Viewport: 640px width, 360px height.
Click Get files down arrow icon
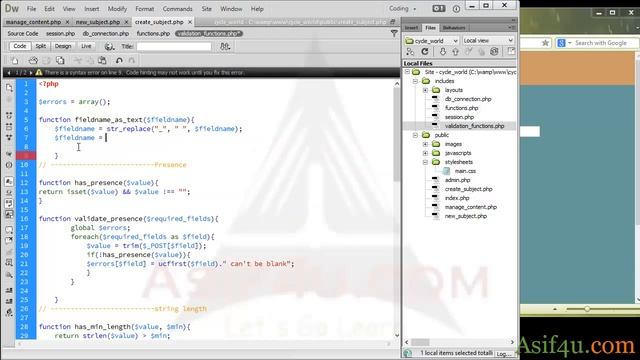(442, 51)
